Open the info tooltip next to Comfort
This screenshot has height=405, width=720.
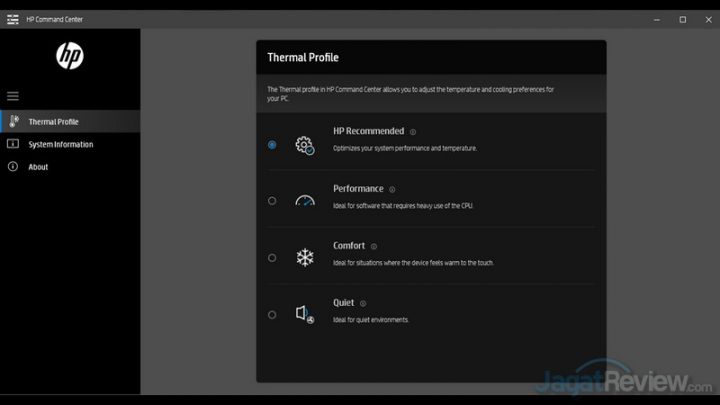[x=374, y=247]
